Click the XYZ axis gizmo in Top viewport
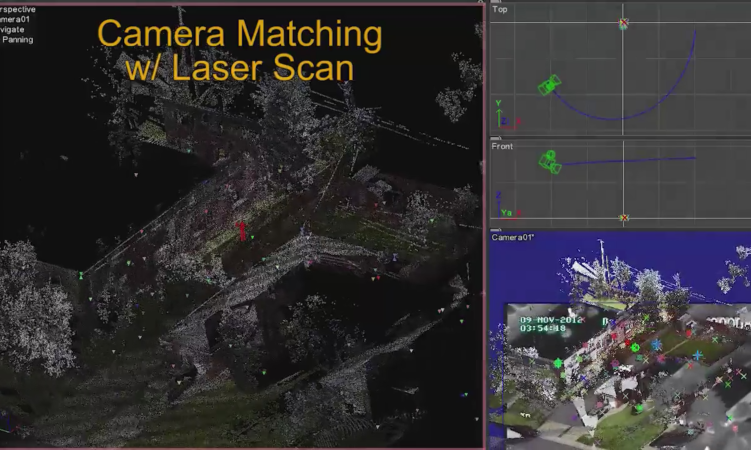 pyautogui.click(x=503, y=120)
